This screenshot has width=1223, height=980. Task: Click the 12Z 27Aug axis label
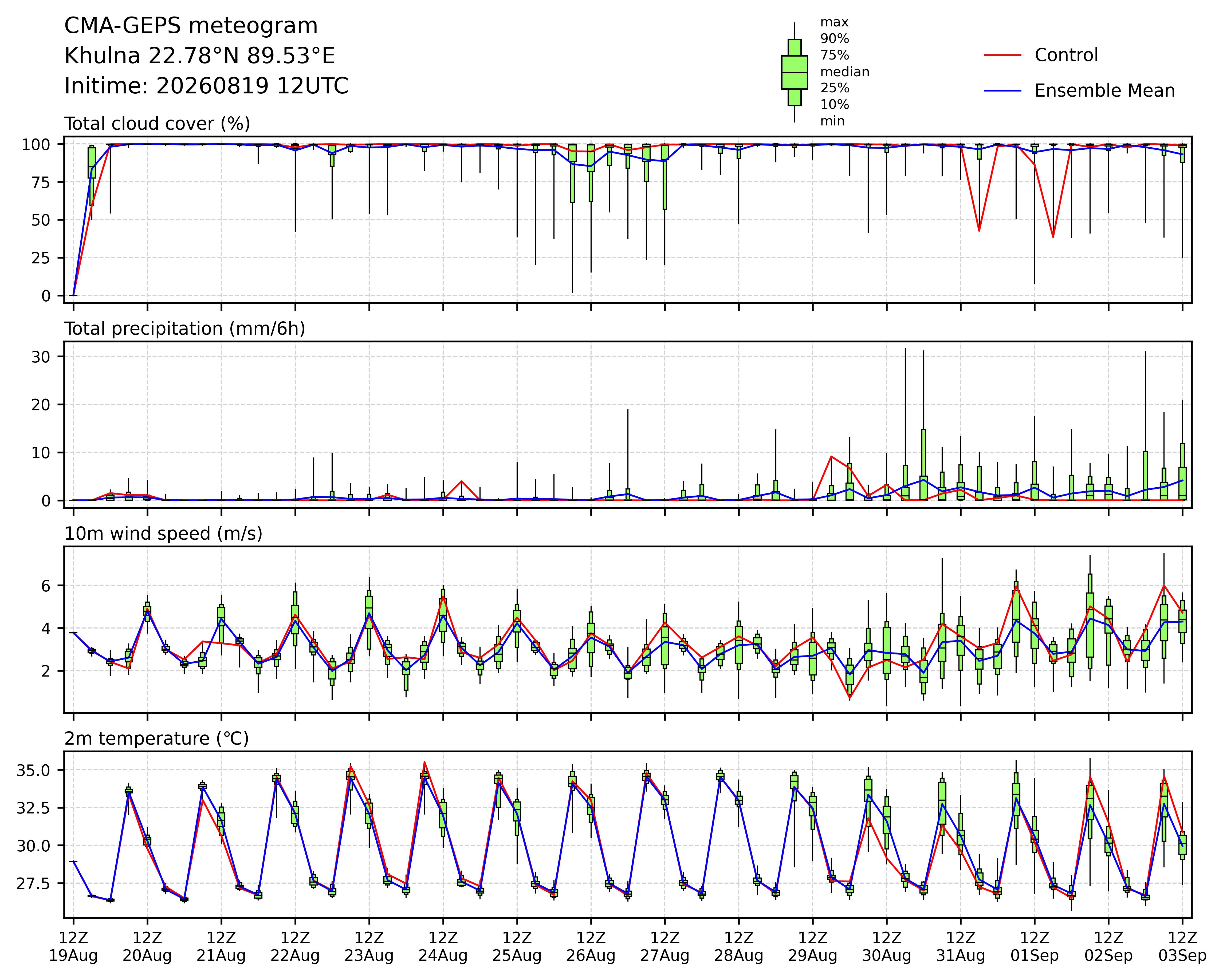[x=665, y=946]
